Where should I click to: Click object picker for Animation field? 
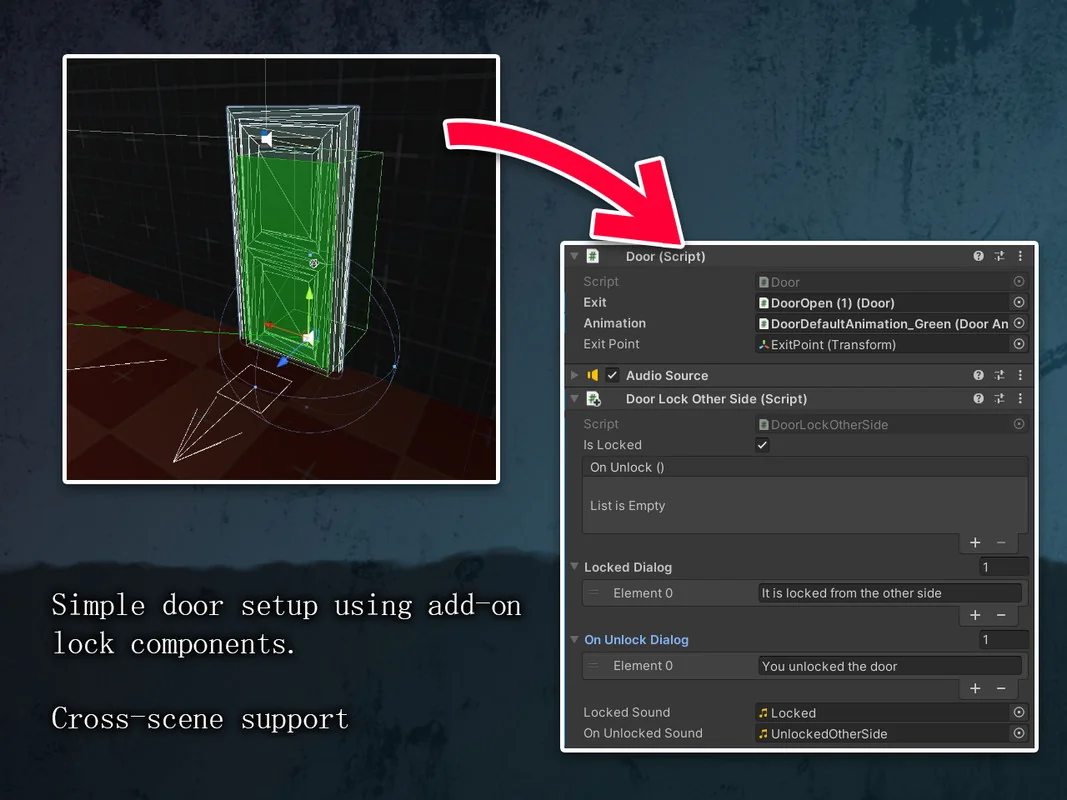tap(1019, 324)
